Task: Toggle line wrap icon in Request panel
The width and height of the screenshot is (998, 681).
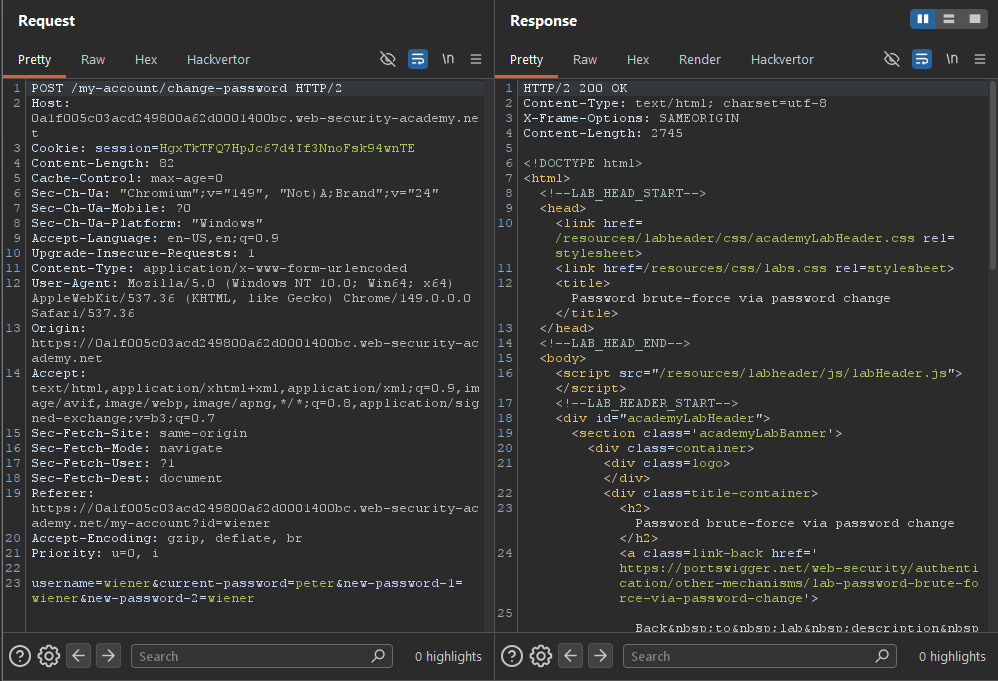Action: click(418, 59)
